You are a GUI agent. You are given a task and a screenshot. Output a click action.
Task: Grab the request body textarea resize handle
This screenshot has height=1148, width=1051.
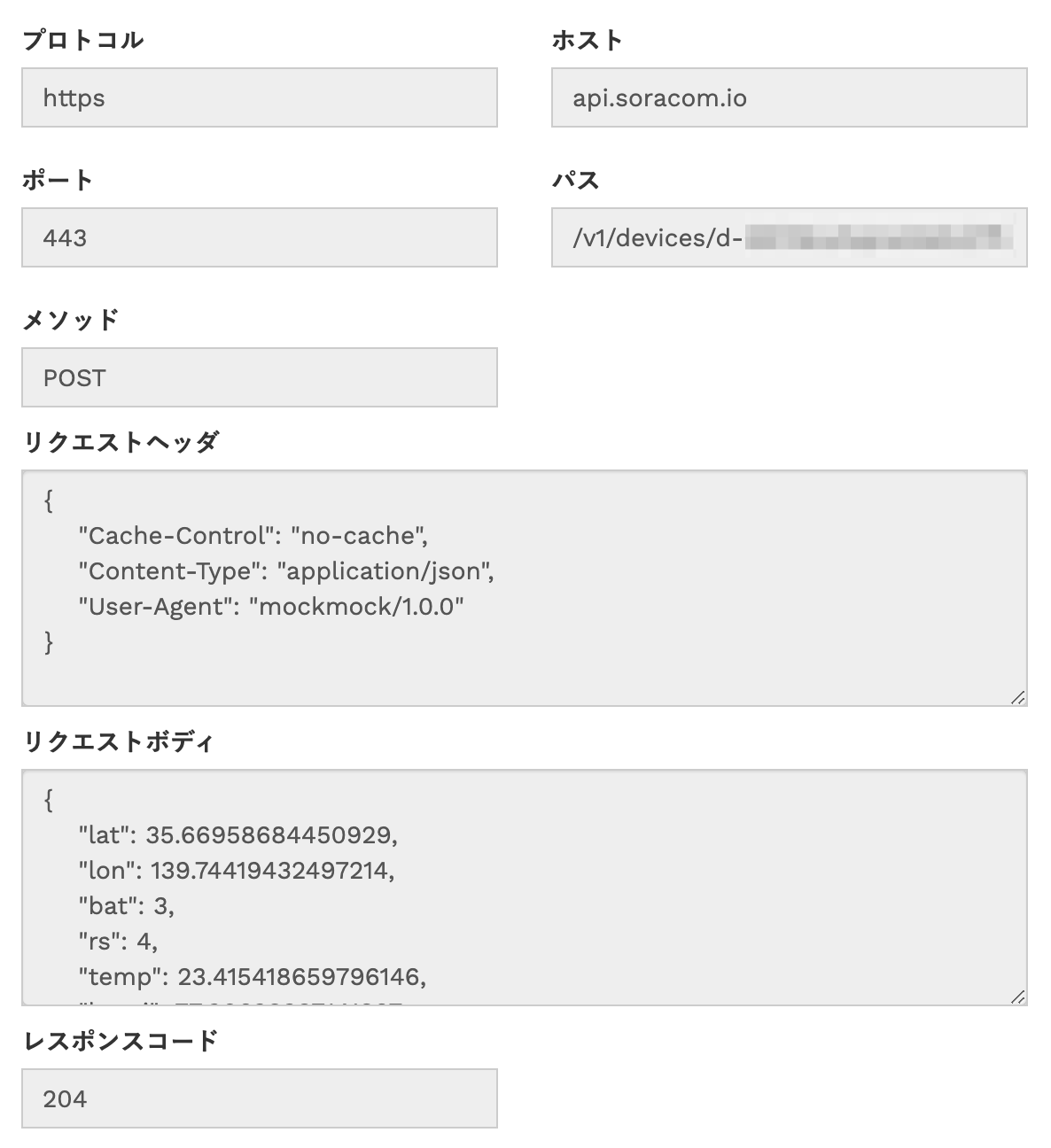[x=1018, y=997]
